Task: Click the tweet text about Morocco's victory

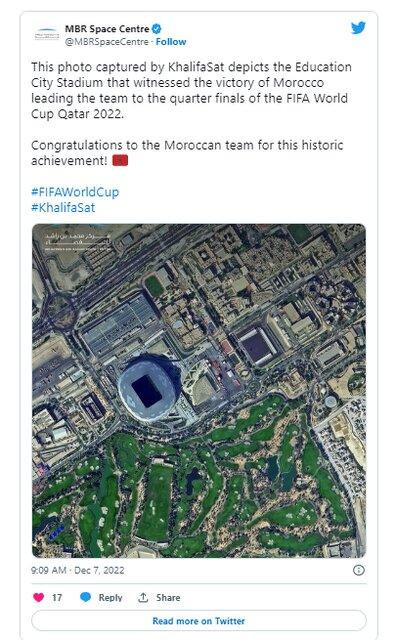Action: (191, 90)
